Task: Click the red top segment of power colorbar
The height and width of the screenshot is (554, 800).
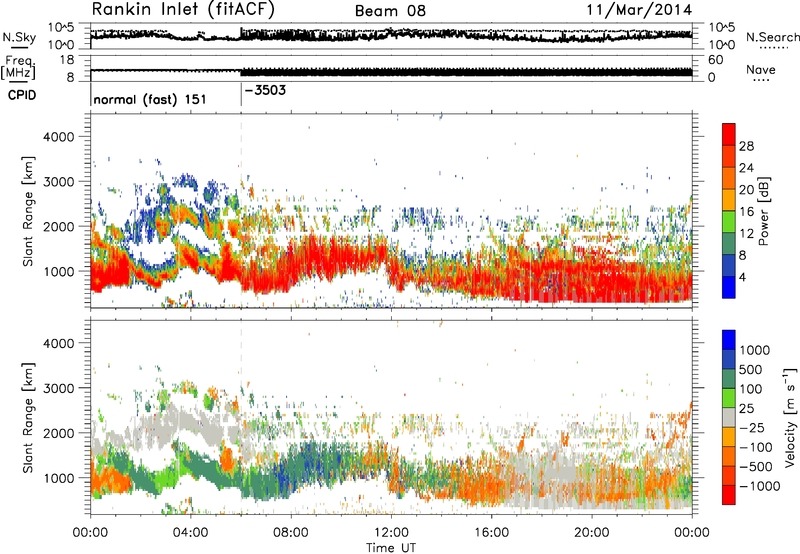Action: pos(729,134)
